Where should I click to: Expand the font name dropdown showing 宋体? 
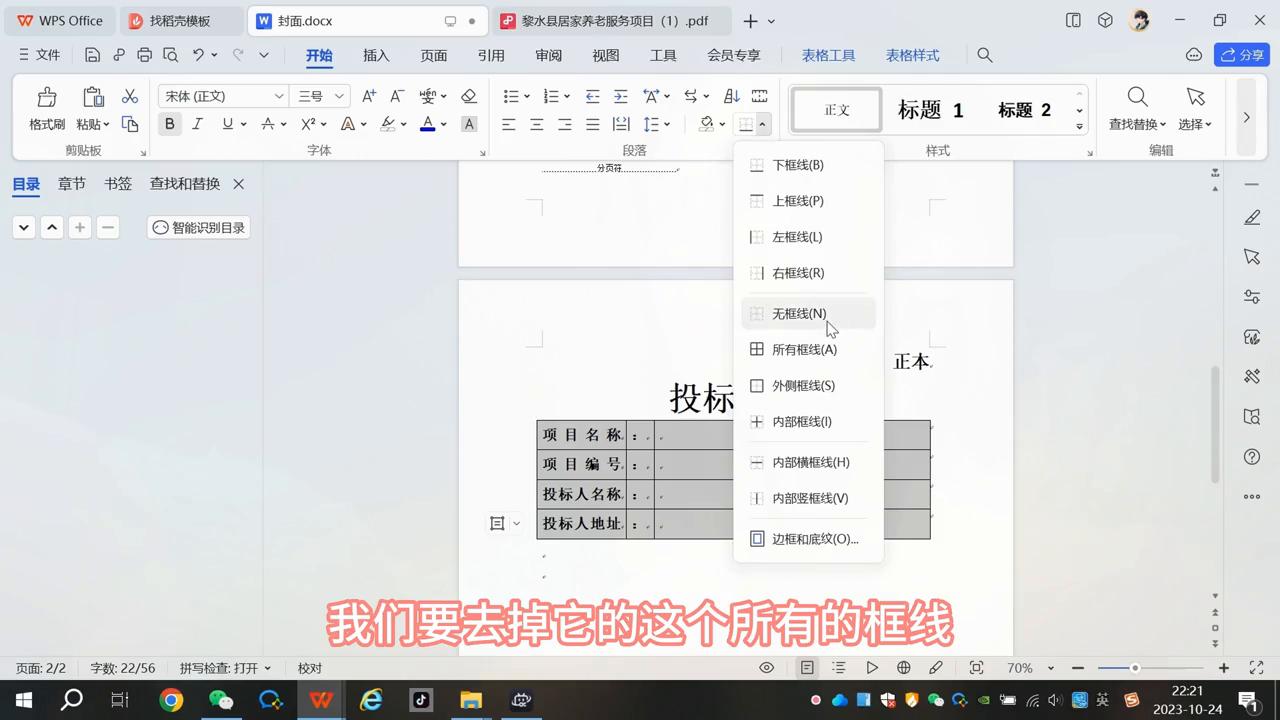pyautogui.click(x=279, y=96)
